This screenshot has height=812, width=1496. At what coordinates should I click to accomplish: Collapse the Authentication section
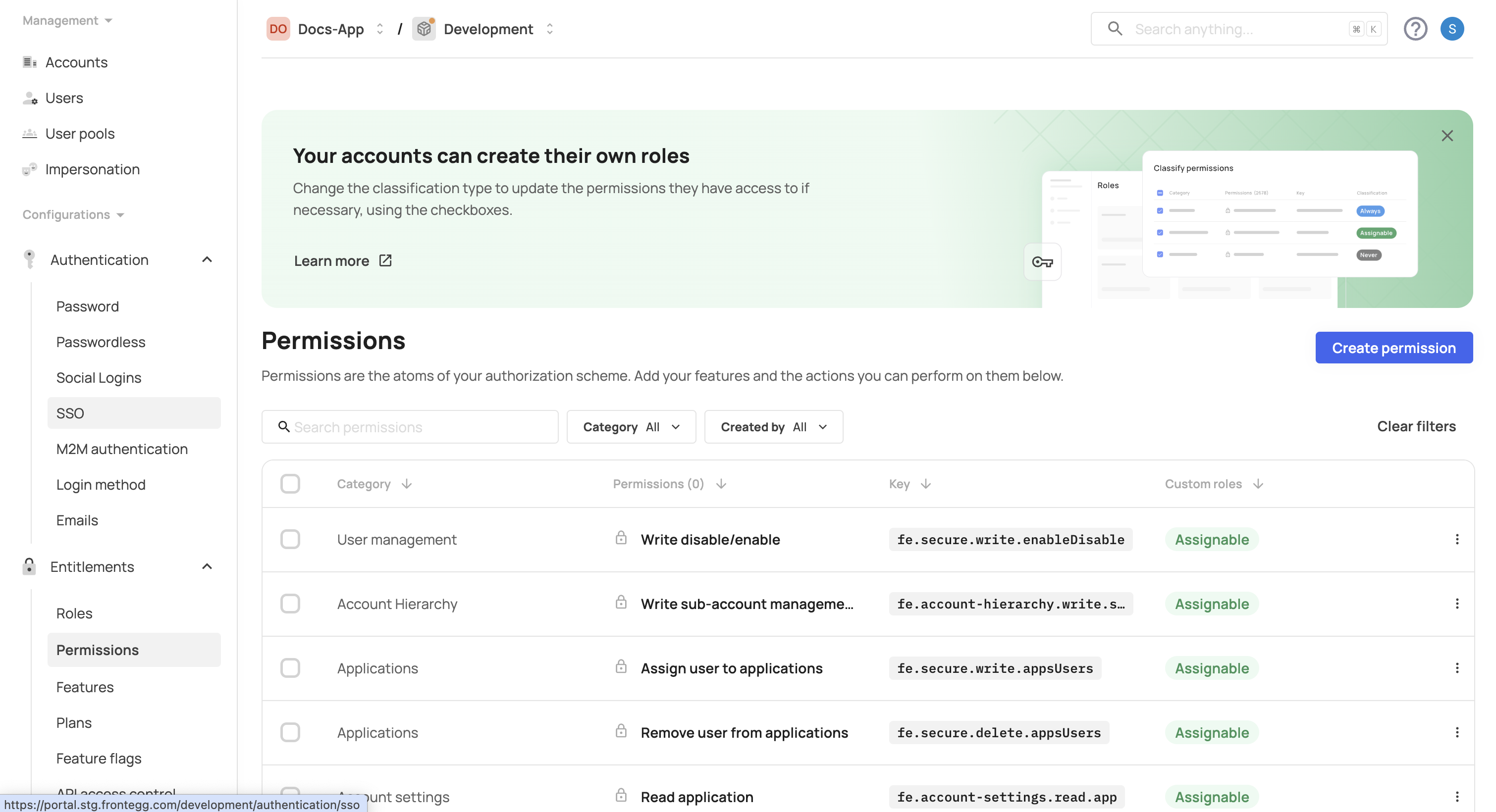(207, 259)
